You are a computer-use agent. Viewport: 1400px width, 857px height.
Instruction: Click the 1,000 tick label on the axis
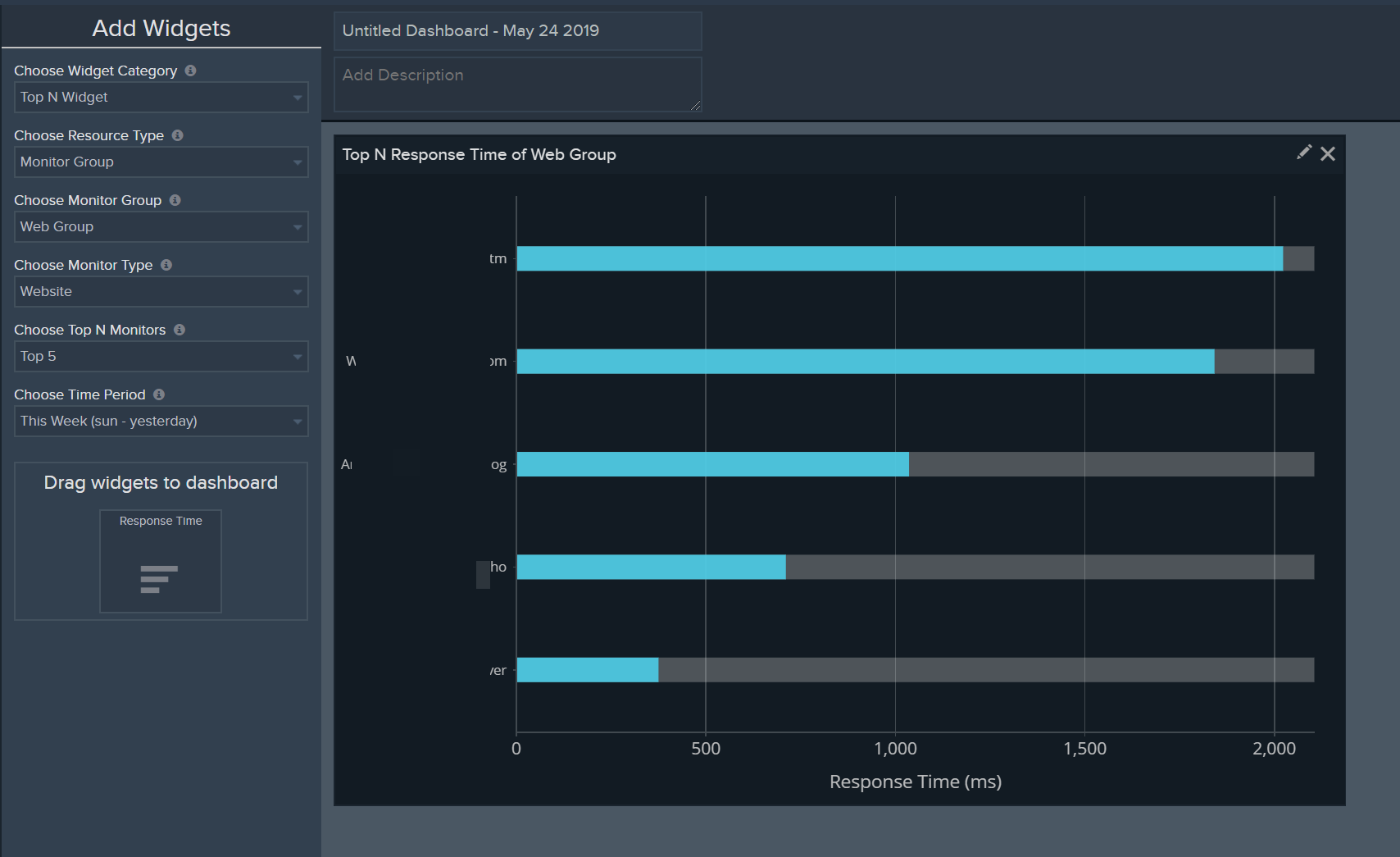pos(895,749)
